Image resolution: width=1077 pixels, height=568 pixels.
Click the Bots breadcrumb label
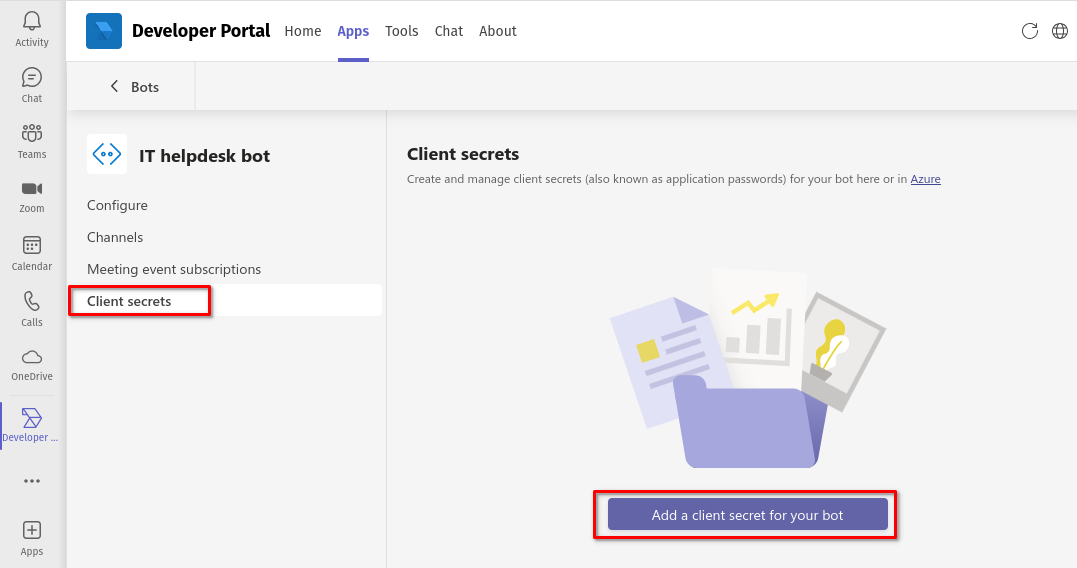[x=145, y=87]
